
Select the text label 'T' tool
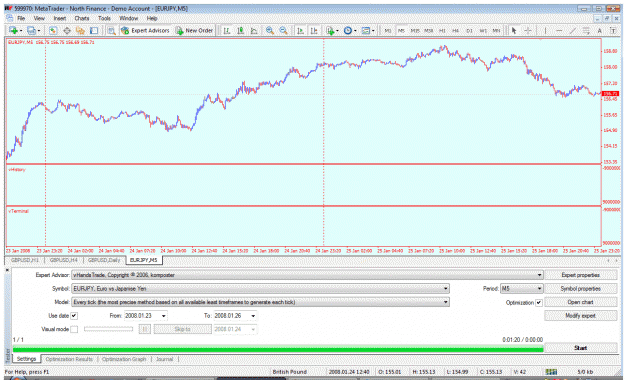point(613,31)
